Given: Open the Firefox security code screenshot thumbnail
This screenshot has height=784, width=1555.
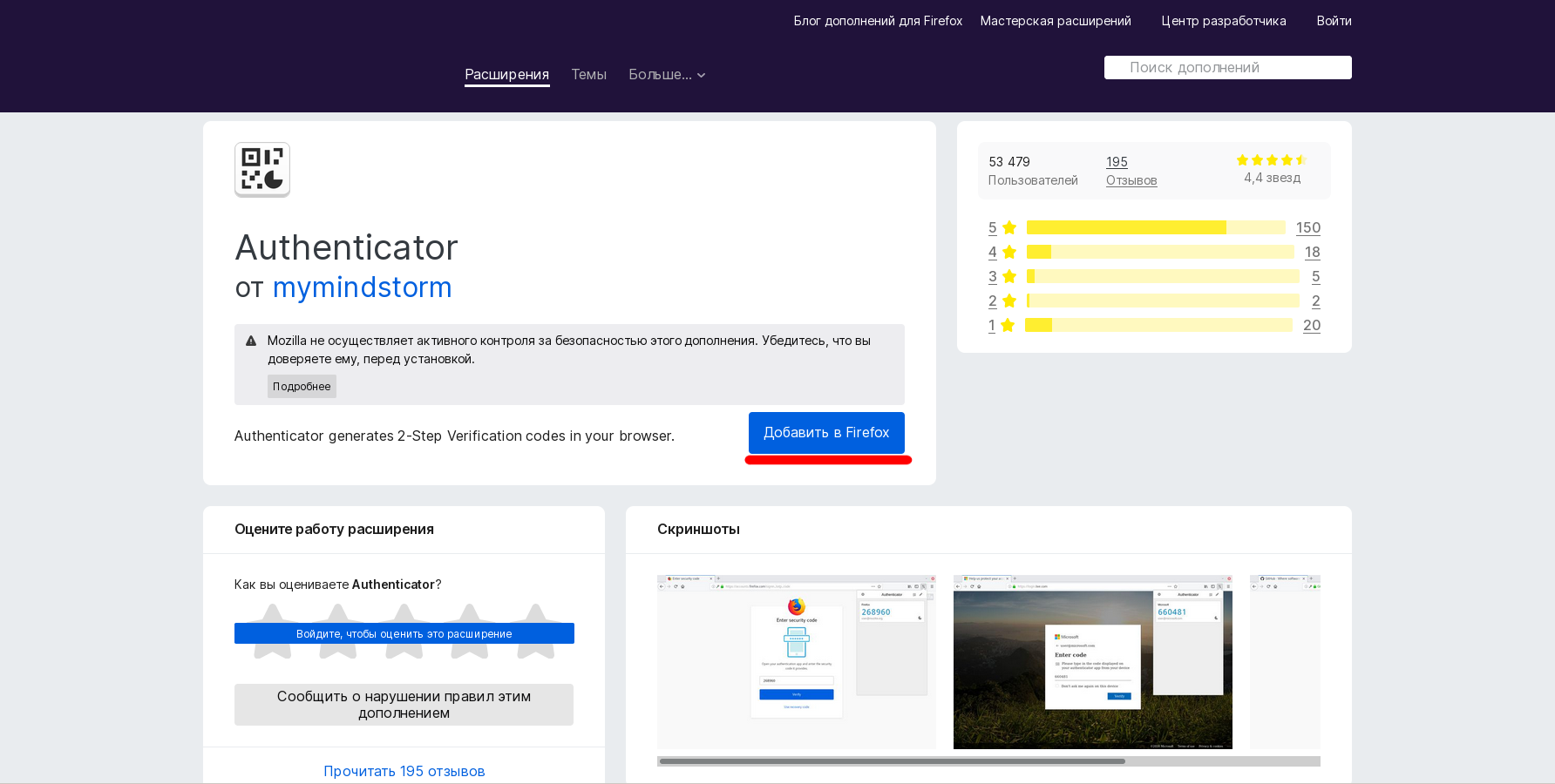Looking at the screenshot, I should click(797, 662).
